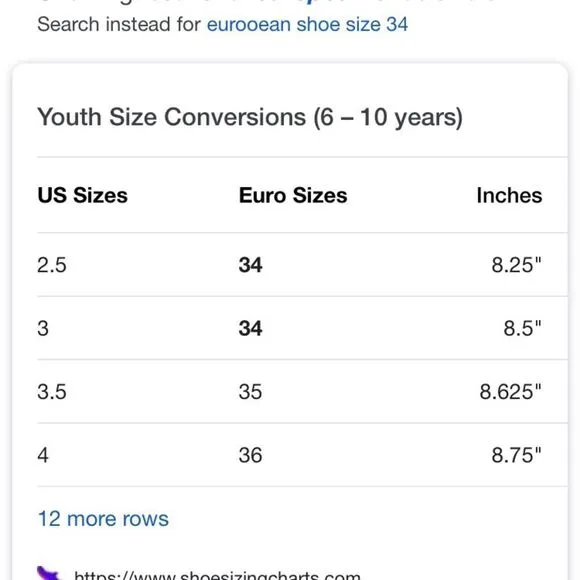Click US size 4 cell

(x=43, y=455)
